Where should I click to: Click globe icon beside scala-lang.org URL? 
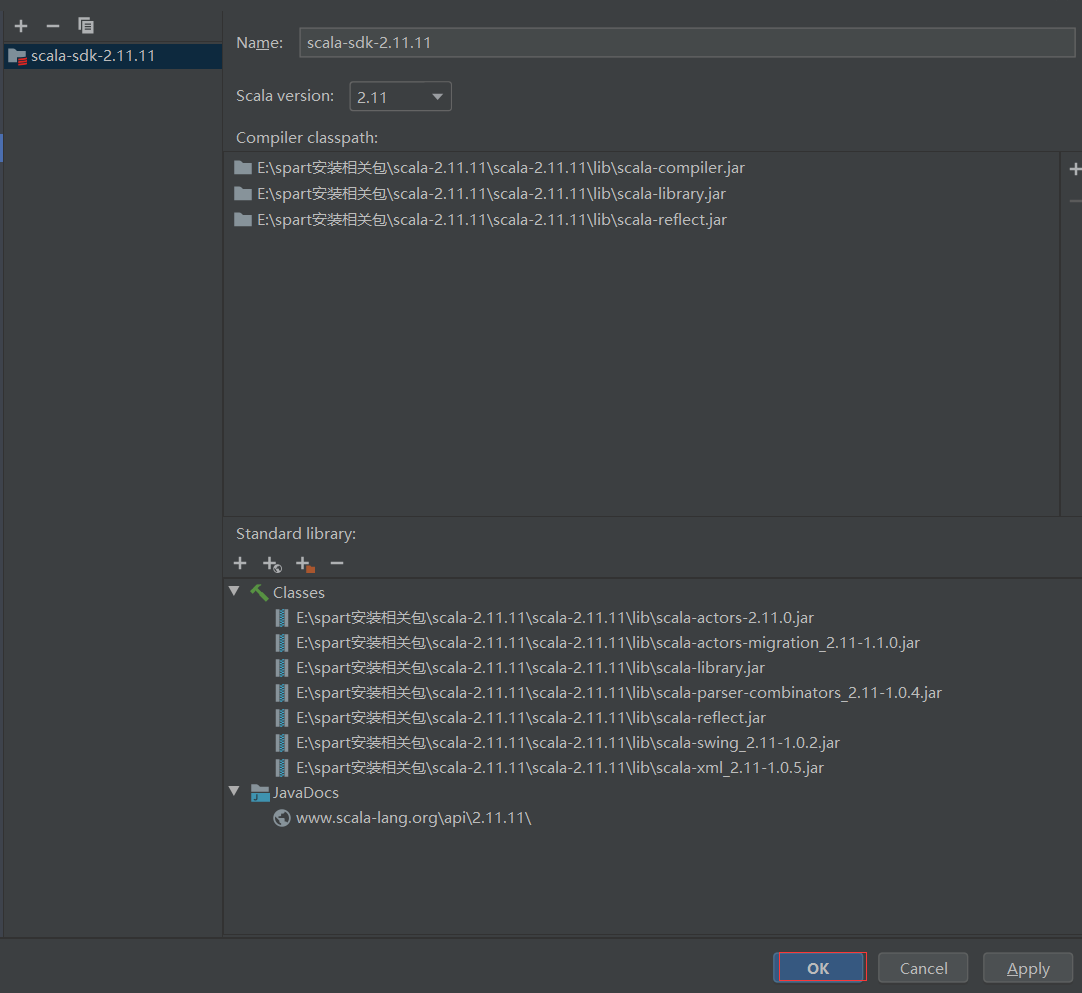point(282,818)
